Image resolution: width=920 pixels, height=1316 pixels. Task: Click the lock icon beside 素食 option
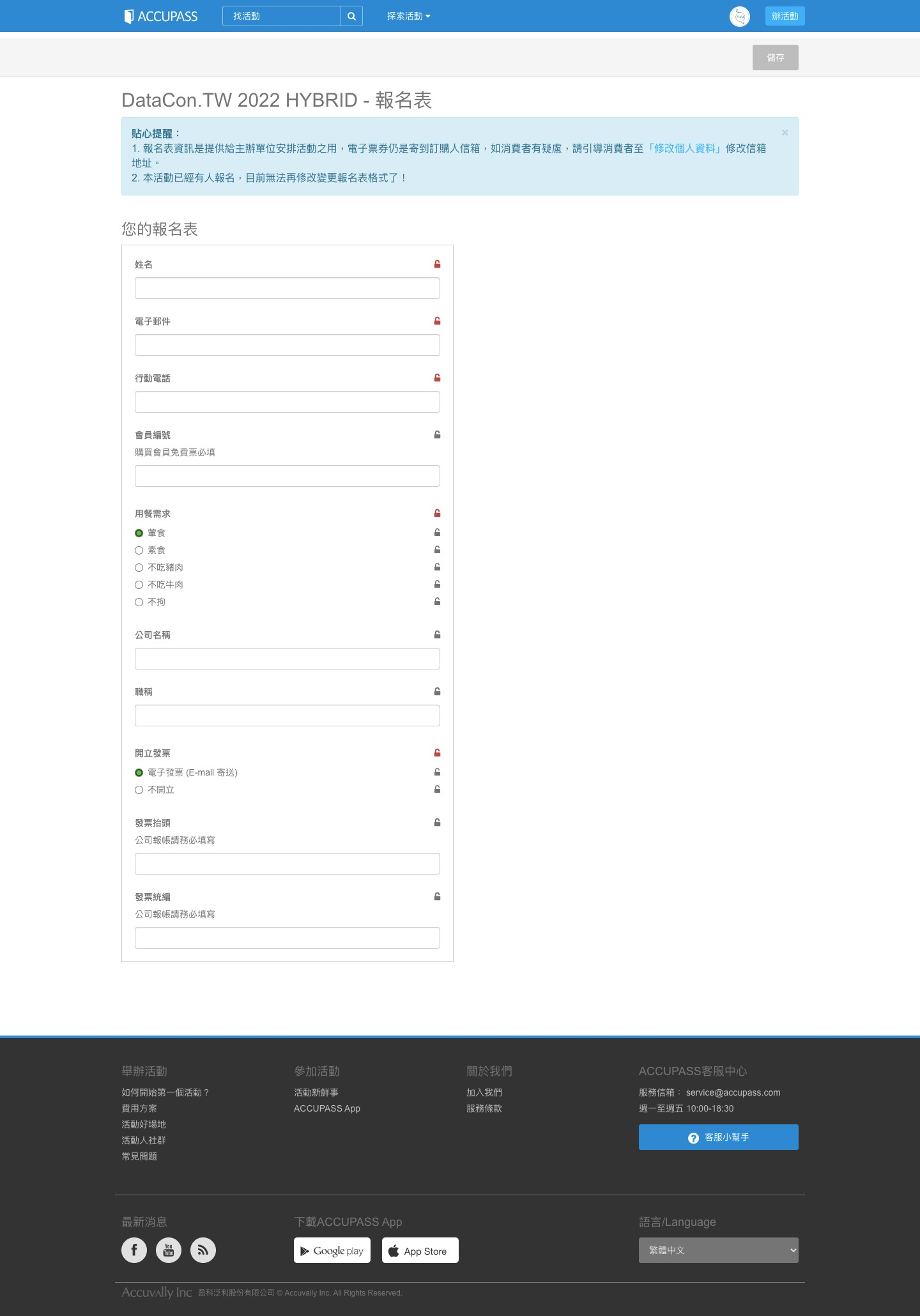(437, 549)
